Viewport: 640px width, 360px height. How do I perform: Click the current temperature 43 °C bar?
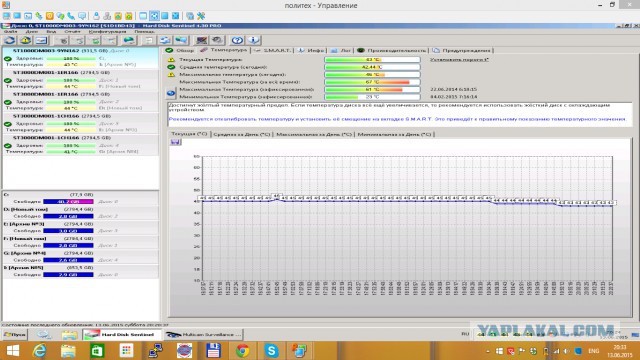coord(372,60)
